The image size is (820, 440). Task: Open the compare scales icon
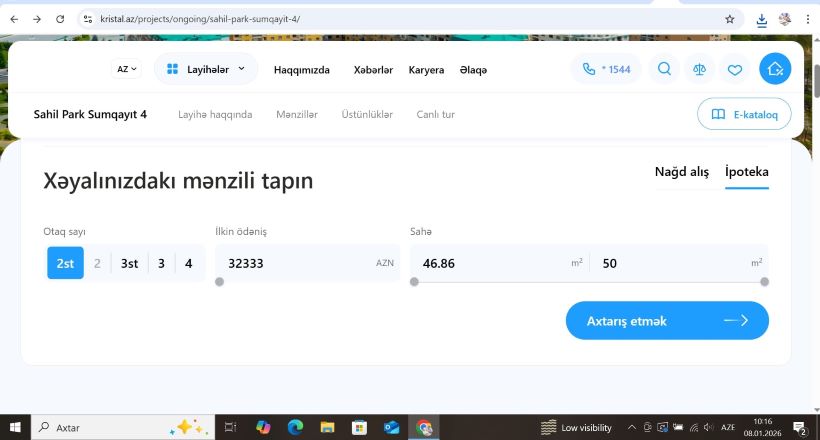coord(699,69)
